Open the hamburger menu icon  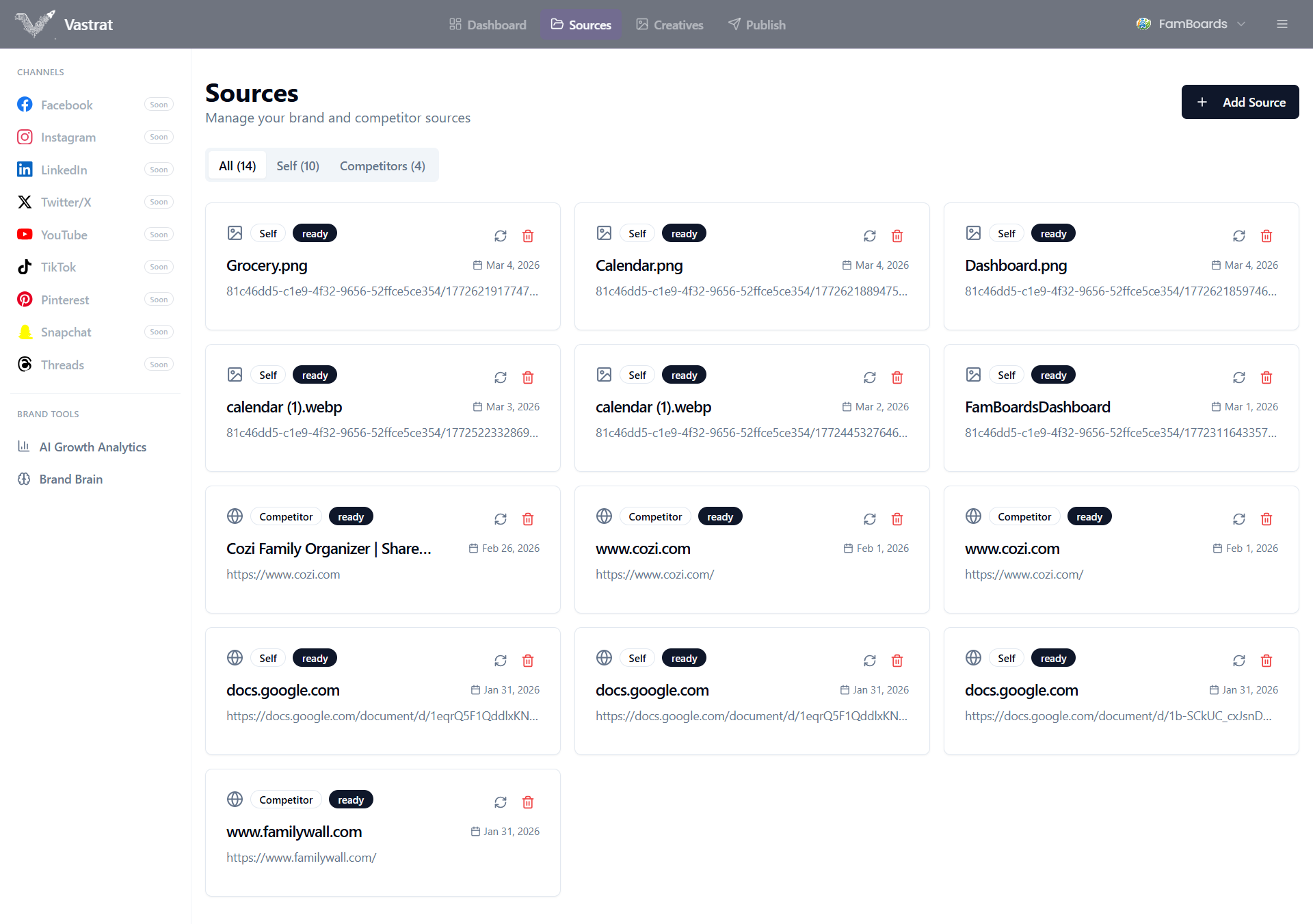(x=1282, y=24)
